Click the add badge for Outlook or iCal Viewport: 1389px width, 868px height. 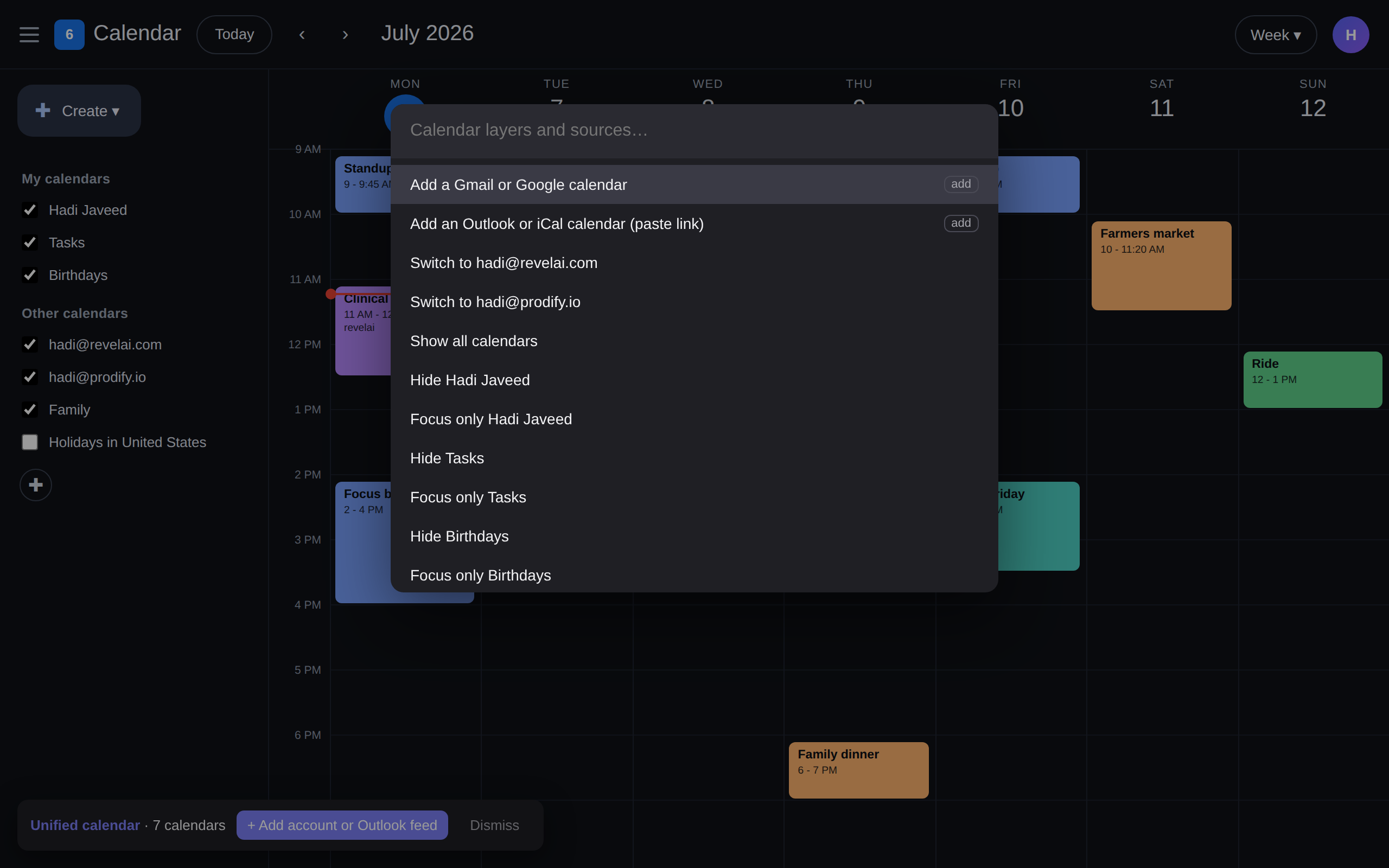(x=961, y=224)
